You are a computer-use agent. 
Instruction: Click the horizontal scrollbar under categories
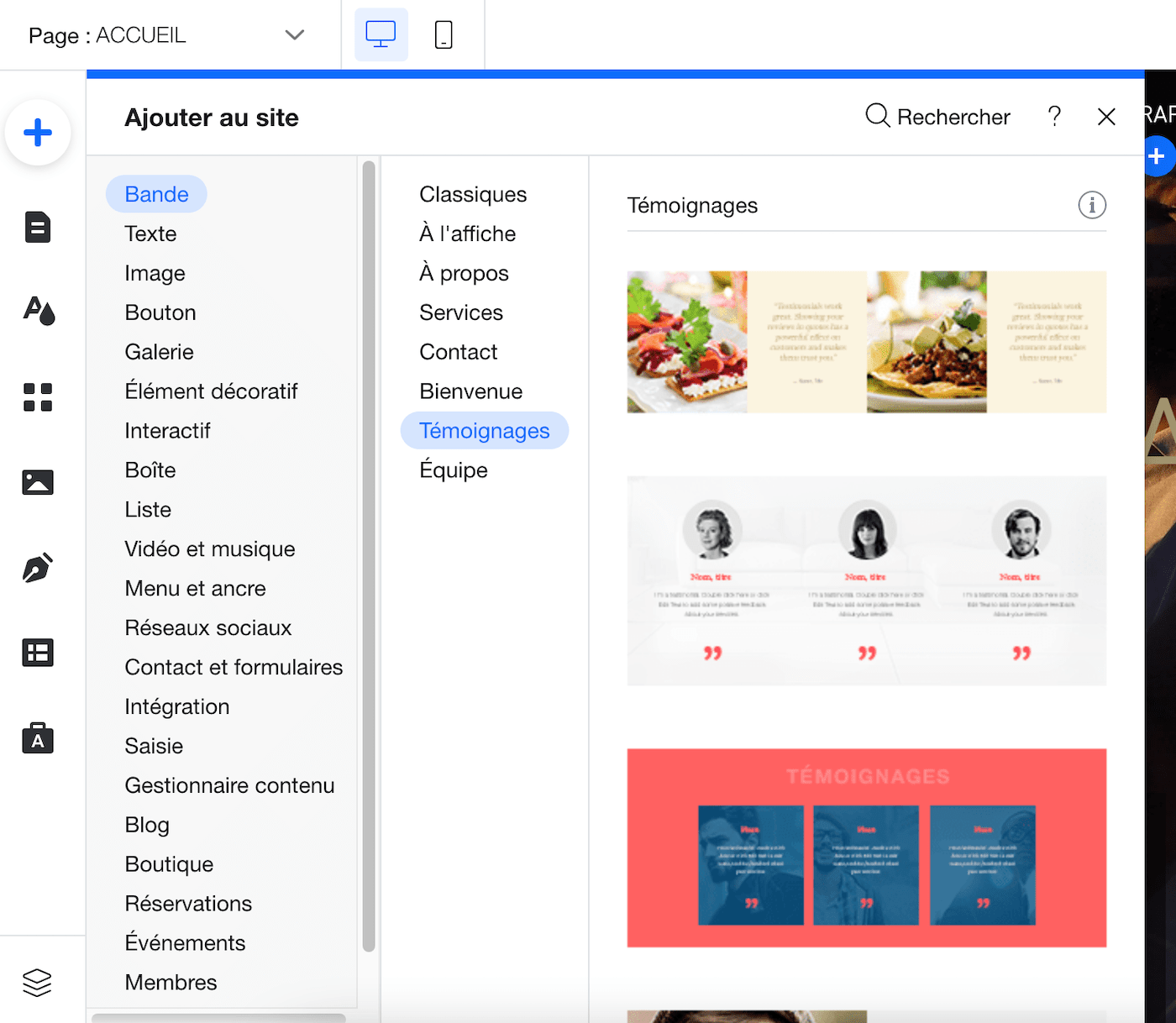(x=218, y=1018)
